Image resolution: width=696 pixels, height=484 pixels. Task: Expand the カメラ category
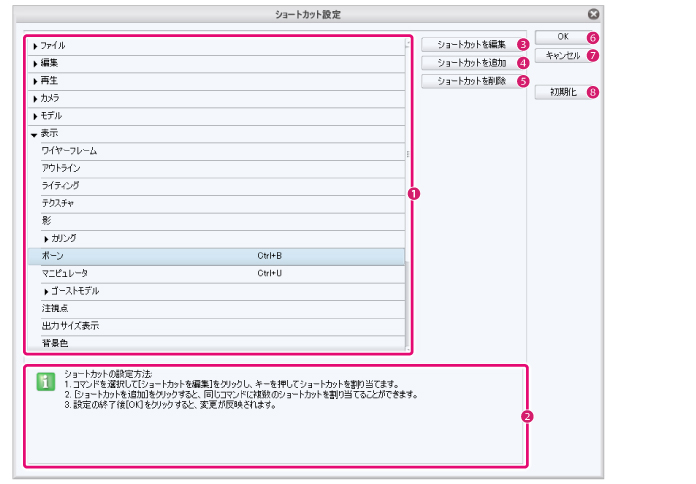35,99
